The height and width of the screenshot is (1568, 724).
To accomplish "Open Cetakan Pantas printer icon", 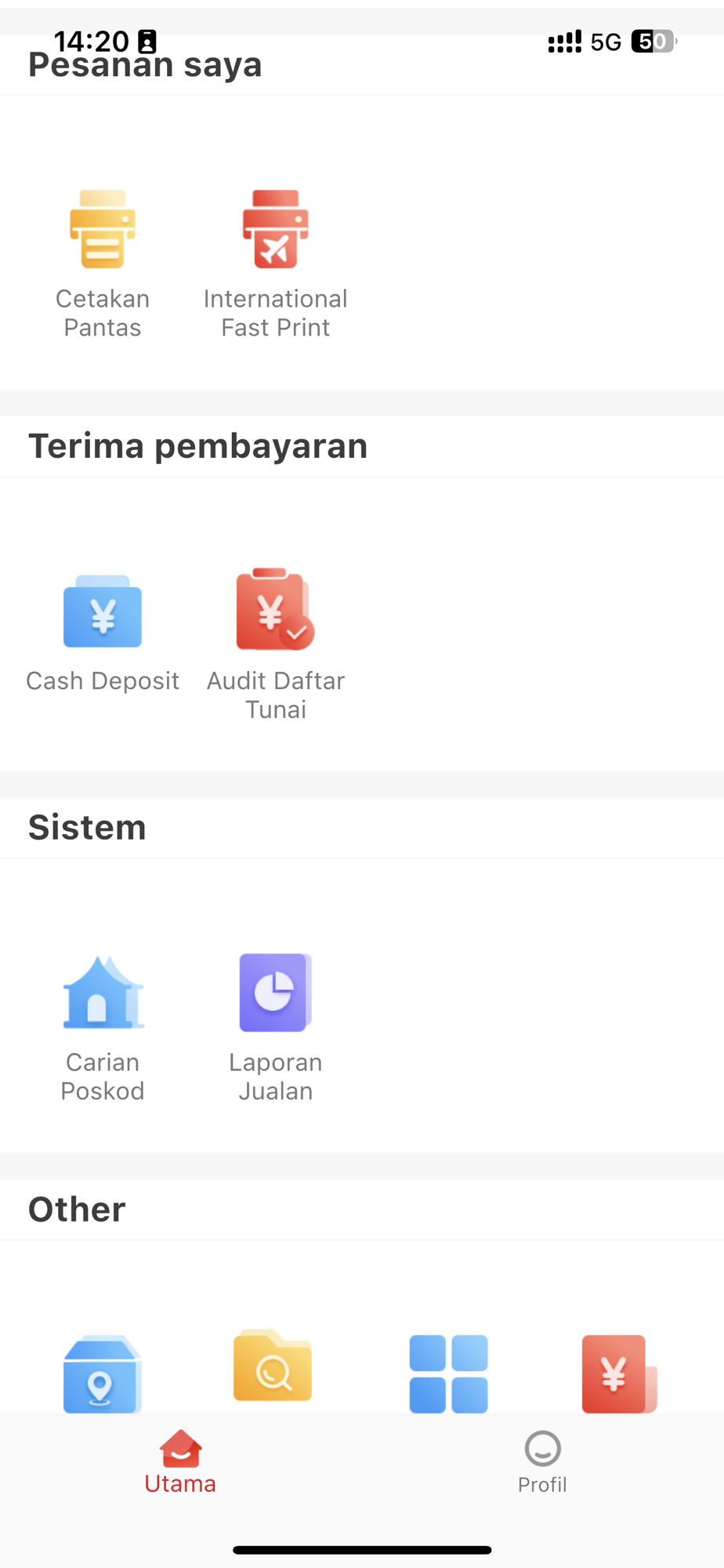I will (x=103, y=229).
